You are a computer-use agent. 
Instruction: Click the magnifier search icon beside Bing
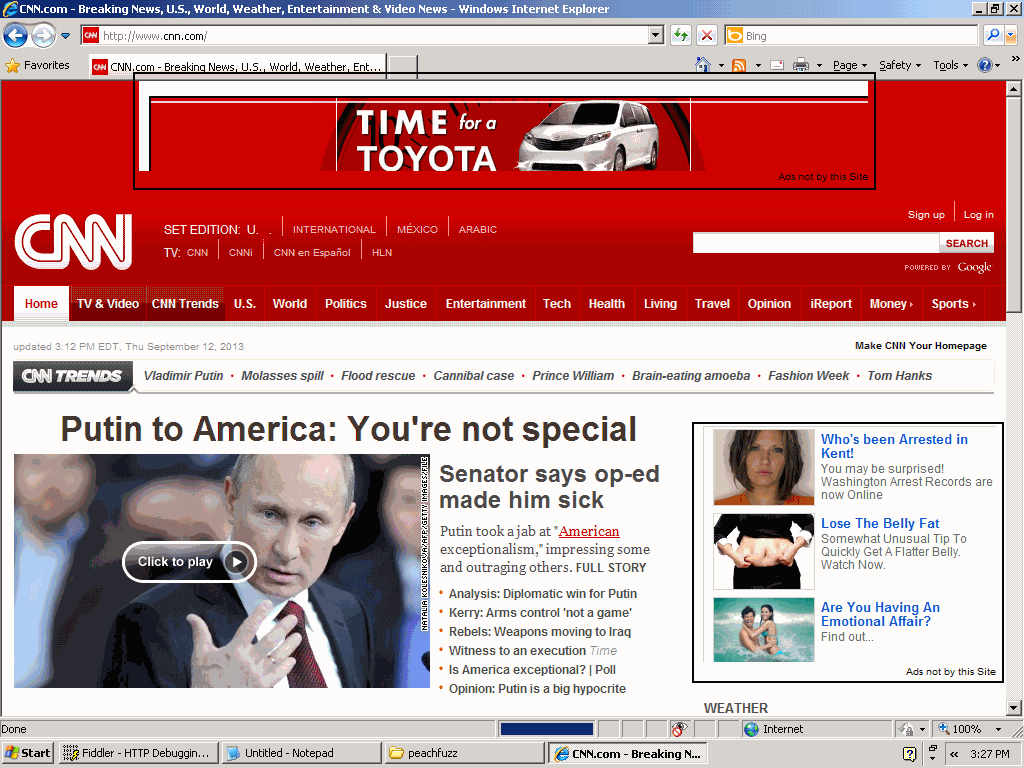(993, 35)
